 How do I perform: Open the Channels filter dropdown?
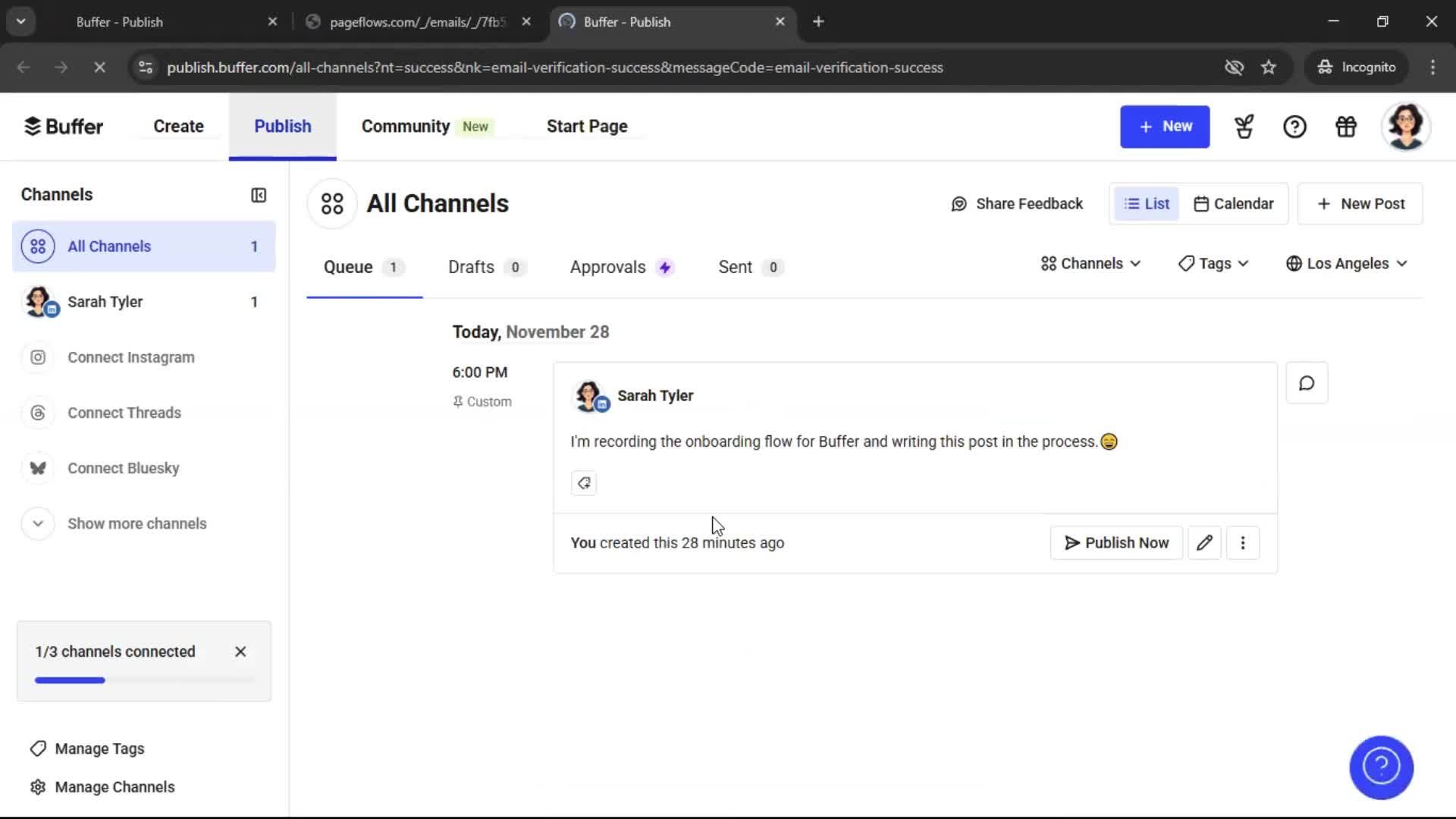tap(1090, 263)
